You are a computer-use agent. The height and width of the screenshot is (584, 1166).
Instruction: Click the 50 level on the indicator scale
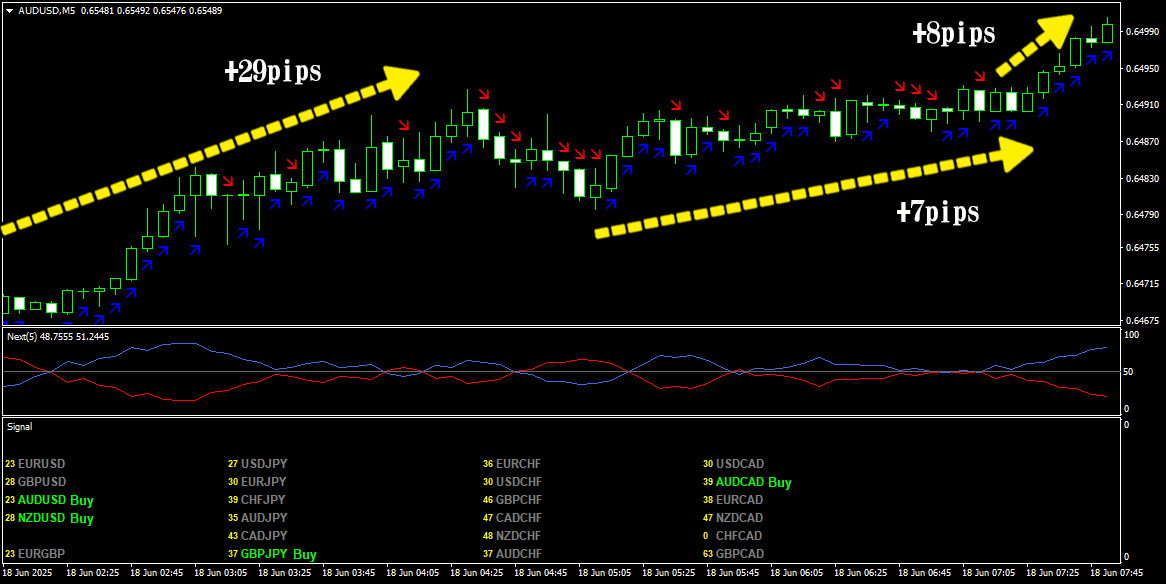pos(1129,372)
